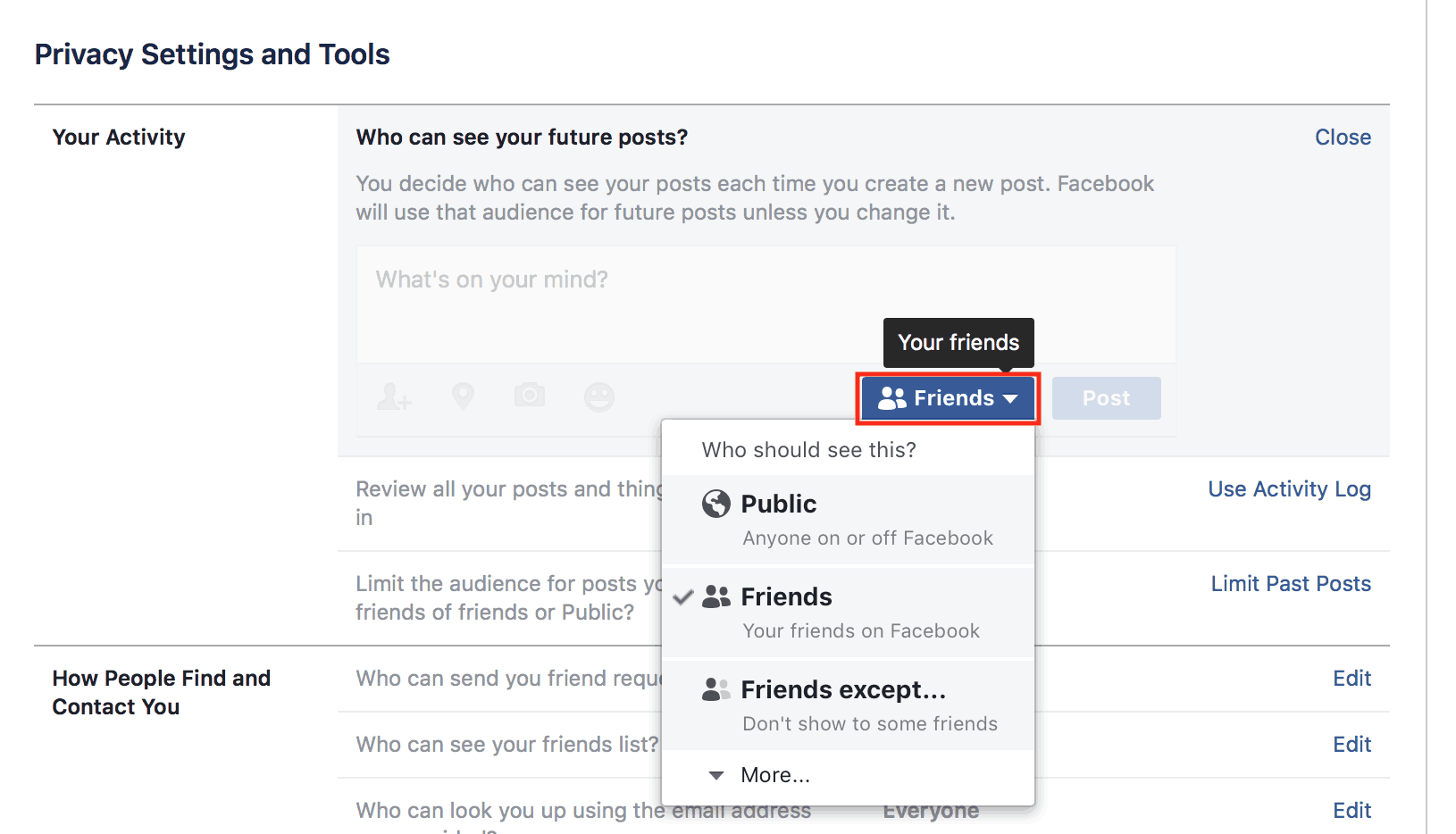The image size is (1456, 834).
Task: Click the tag friends icon in composer
Action: tap(394, 397)
